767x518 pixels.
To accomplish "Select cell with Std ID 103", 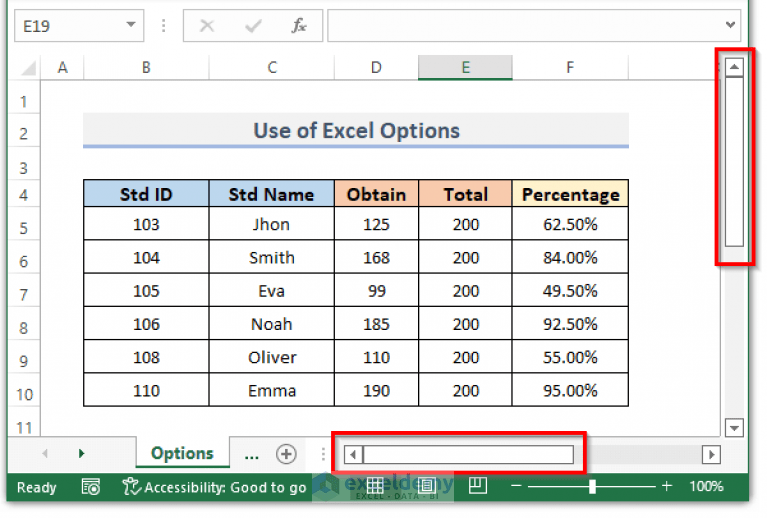I will [147, 225].
